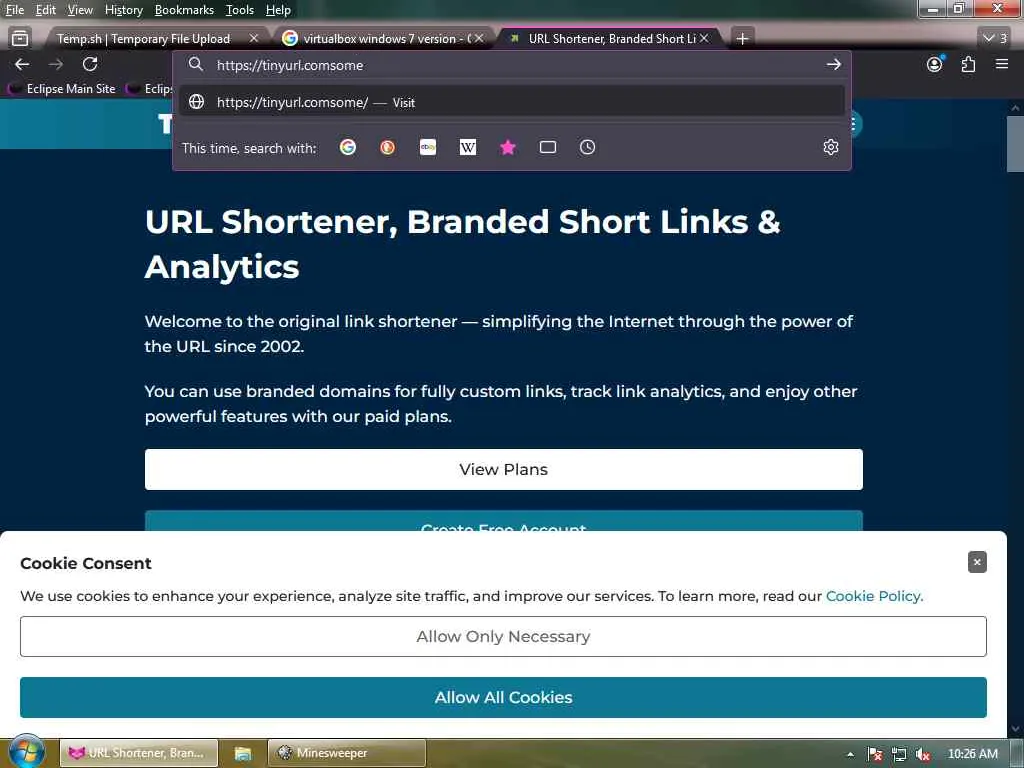This screenshot has height=768, width=1024.
Task: Search open tabs icon
Action: click(548, 148)
